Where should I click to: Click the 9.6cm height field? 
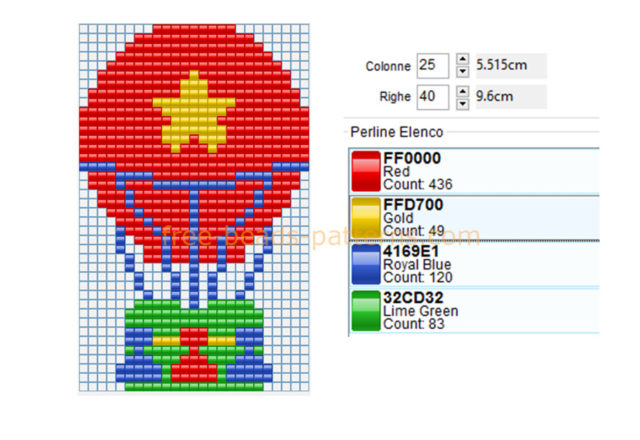511,97
